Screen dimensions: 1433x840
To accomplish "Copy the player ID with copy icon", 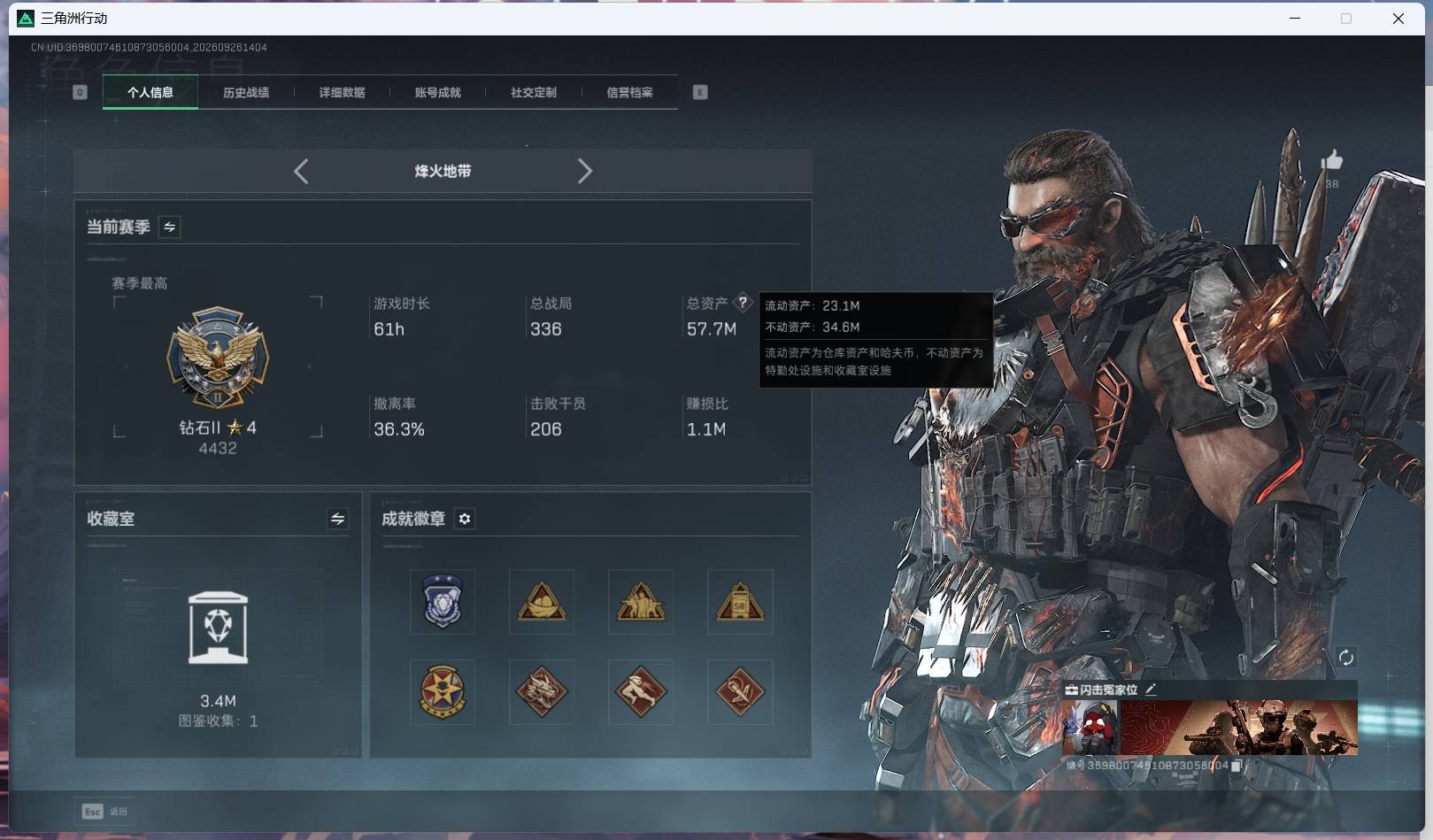I will click(x=1237, y=766).
